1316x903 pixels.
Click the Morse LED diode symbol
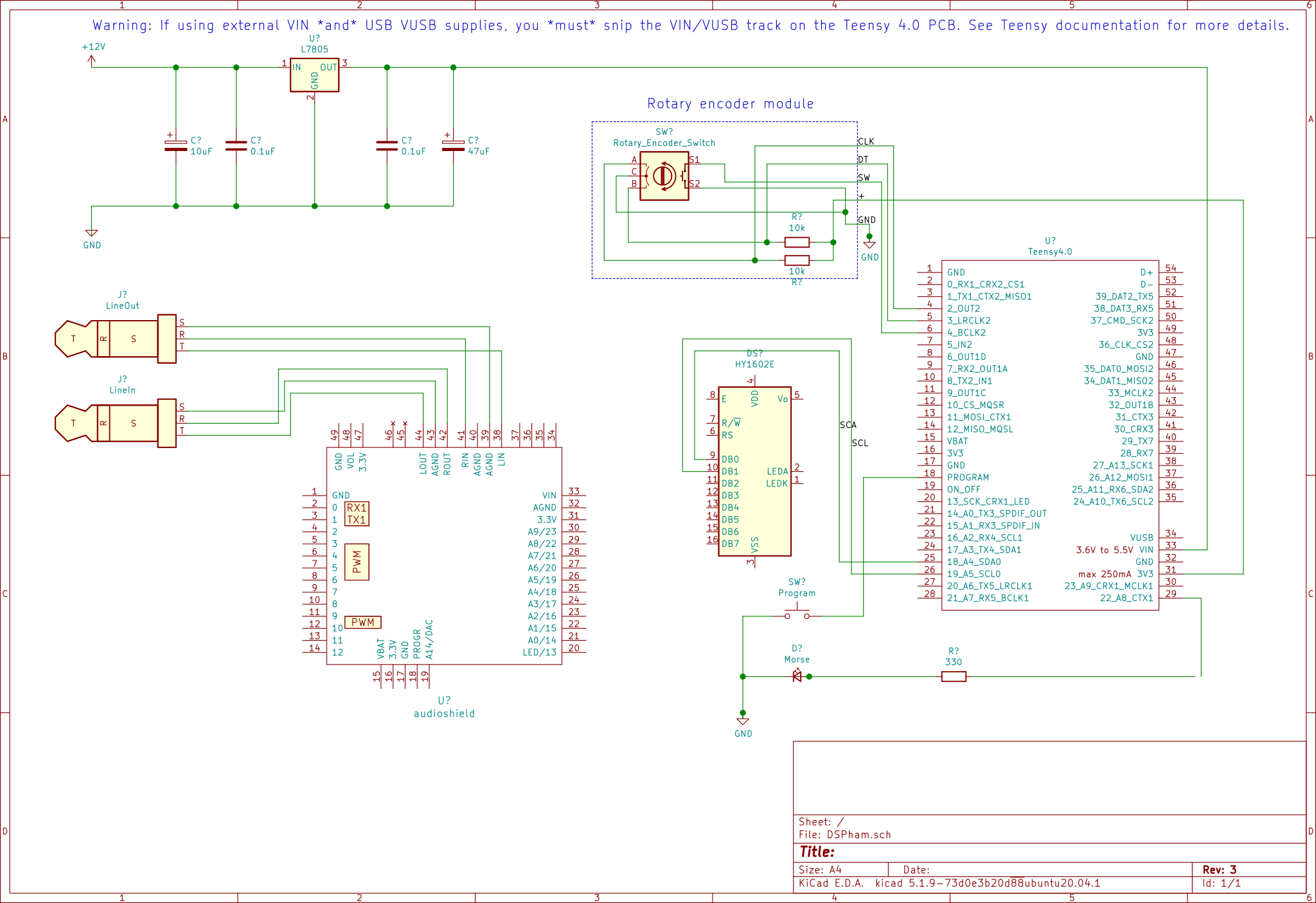click(x=797, y=676)
